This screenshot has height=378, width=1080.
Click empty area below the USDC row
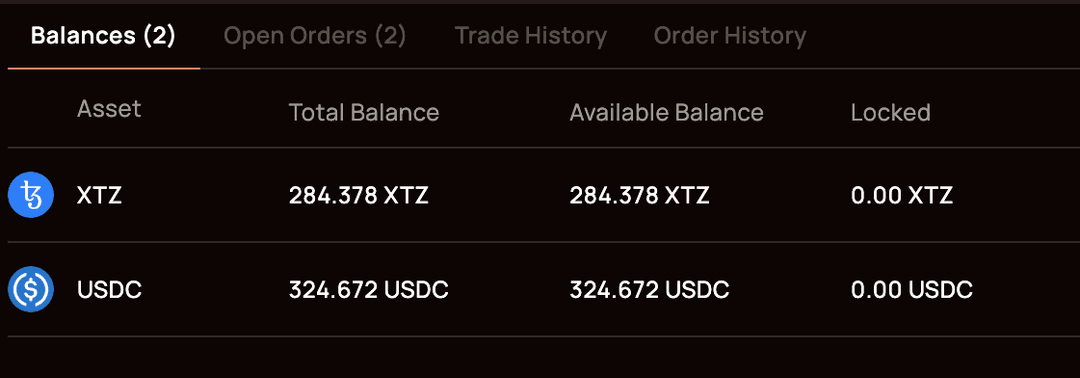(x=540, y=357)
